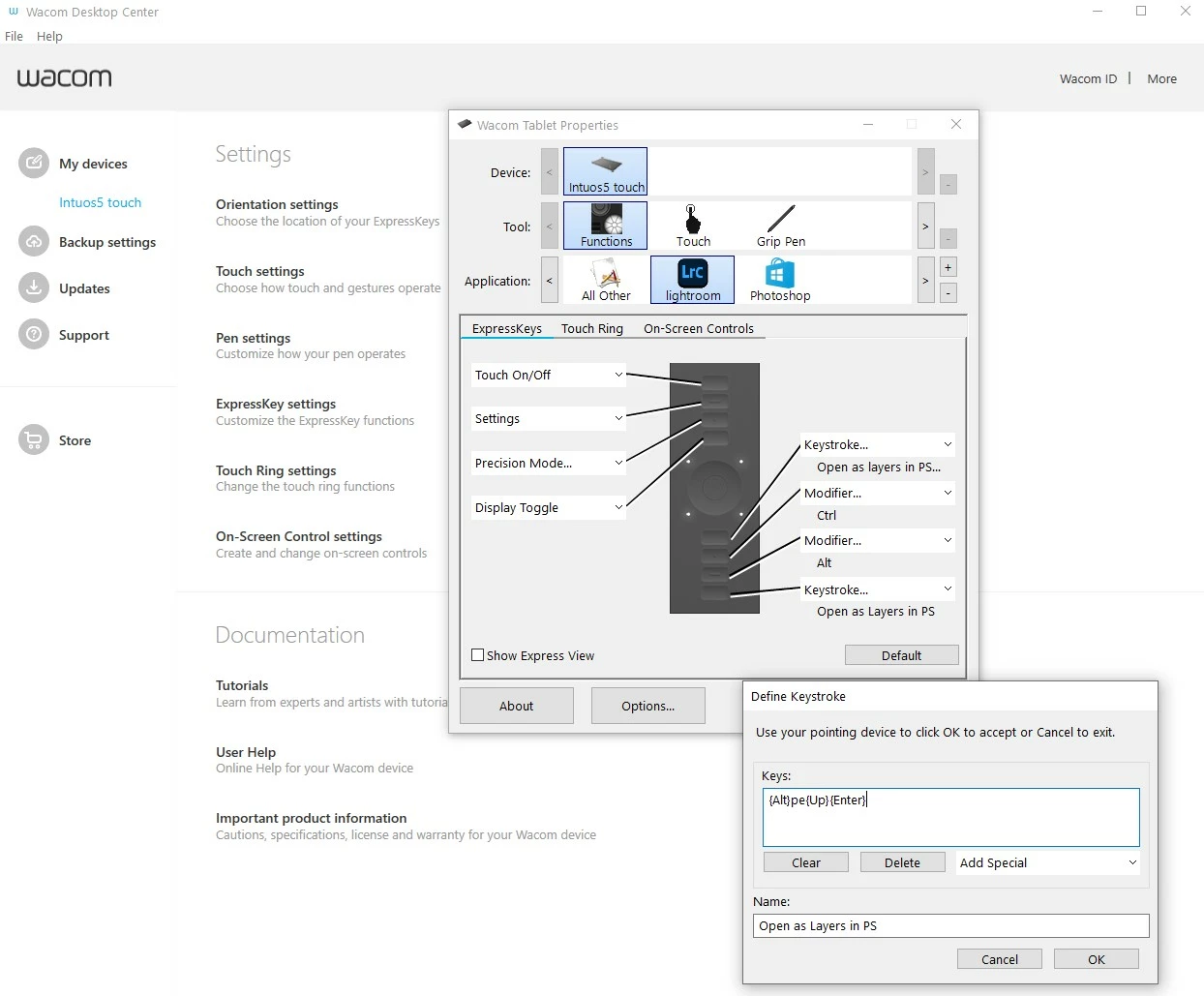This screenshot has width=1204, height=996.
Task: Open the Help menu
Action: pyautogui.click(x=49, y=36)
